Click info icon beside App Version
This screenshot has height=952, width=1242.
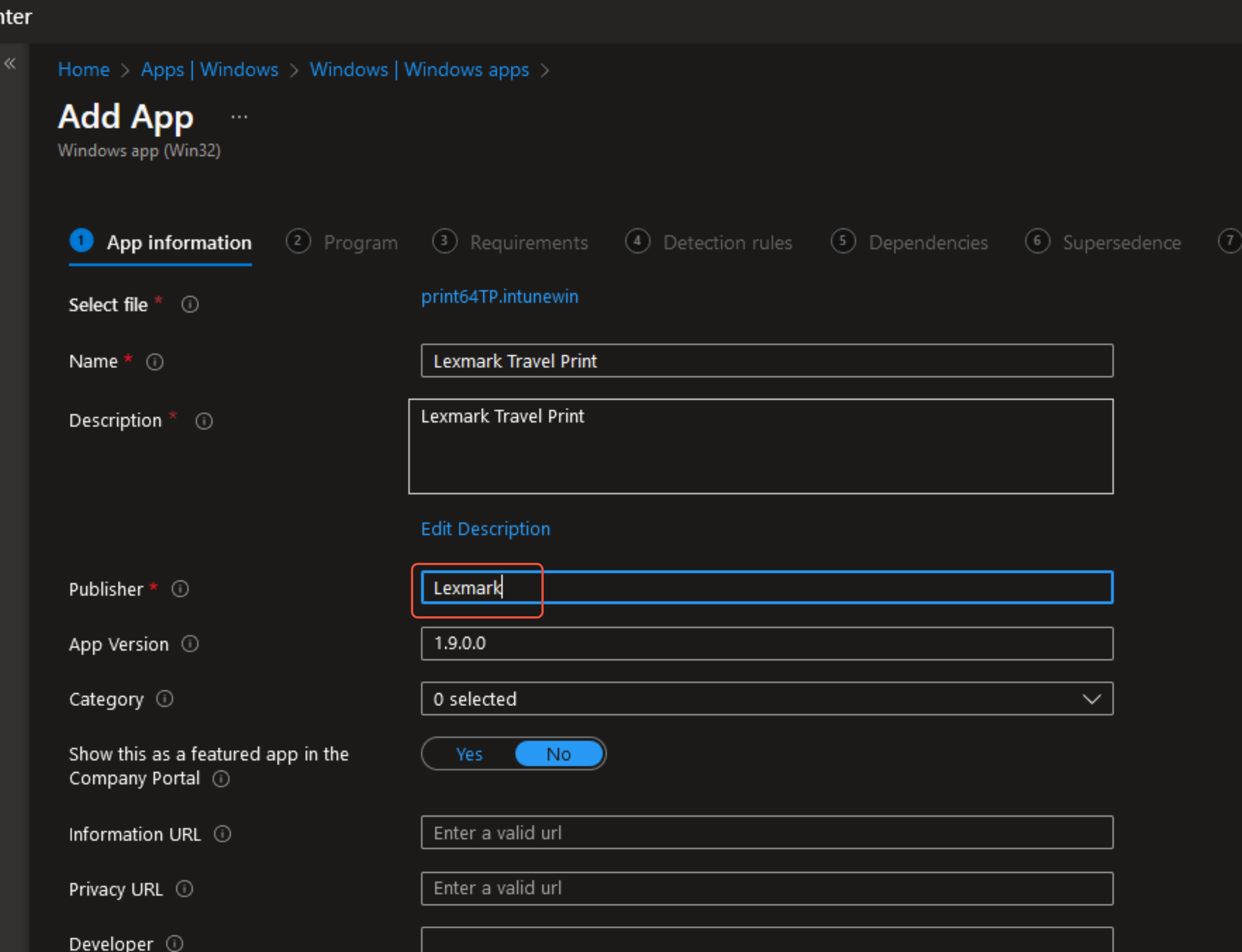coord(190,644)
